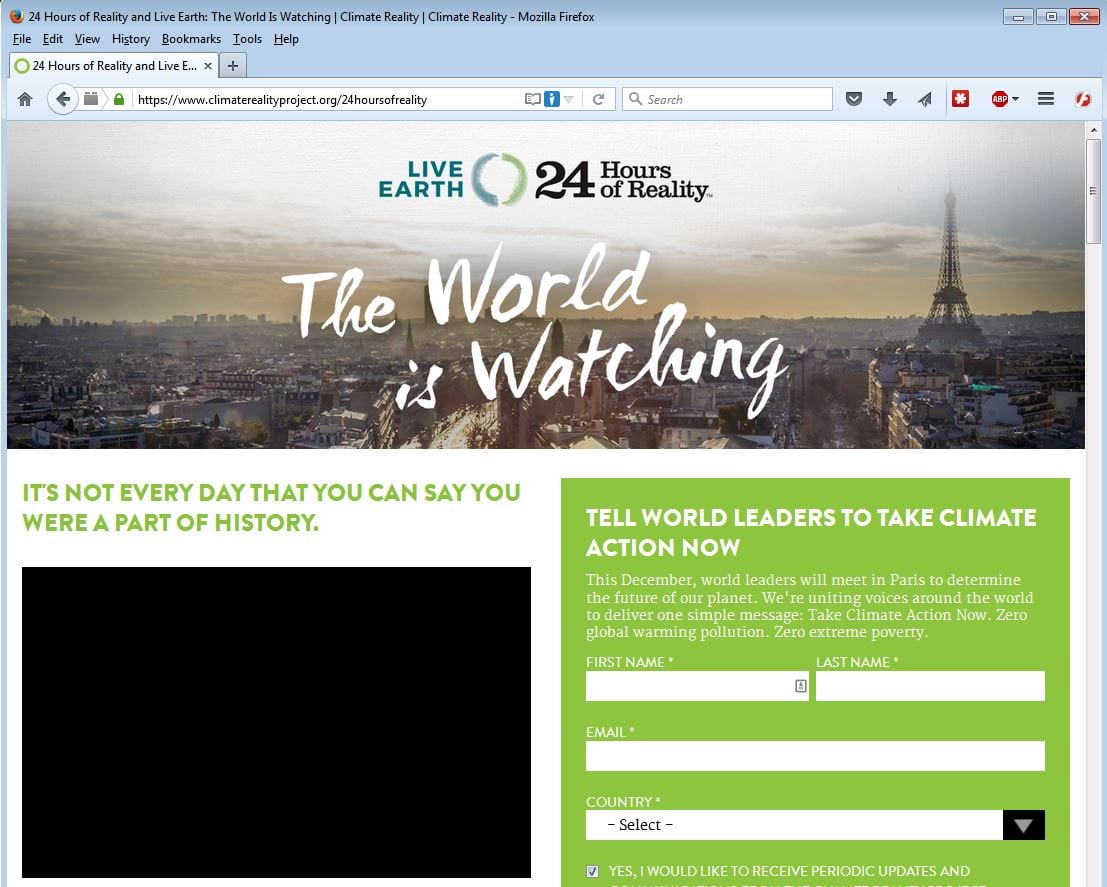The image size is (1107, 887).
Task: Click the Live Earth 24 Hours logo
Action: click(x=544, y=179)
